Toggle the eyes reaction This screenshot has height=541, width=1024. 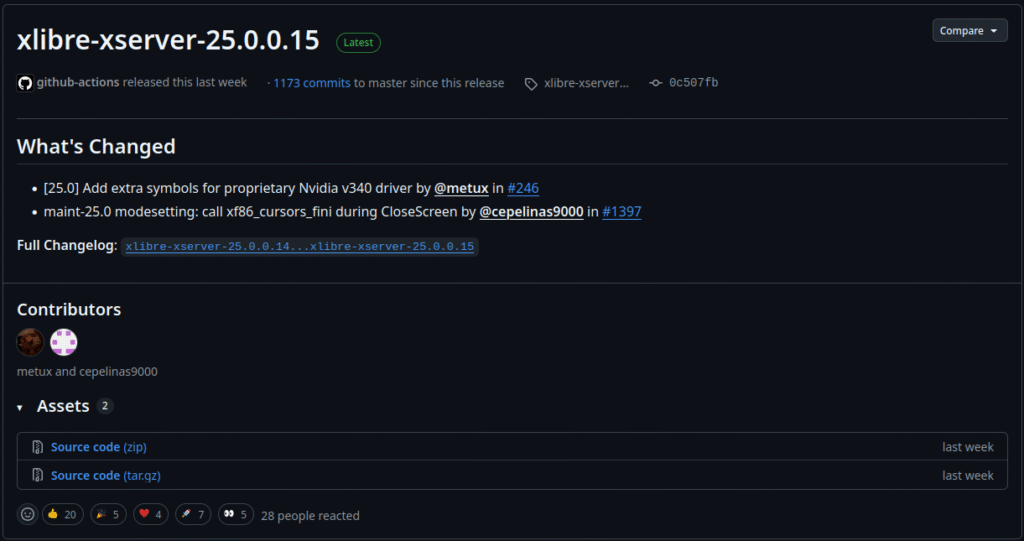point(236,514)
